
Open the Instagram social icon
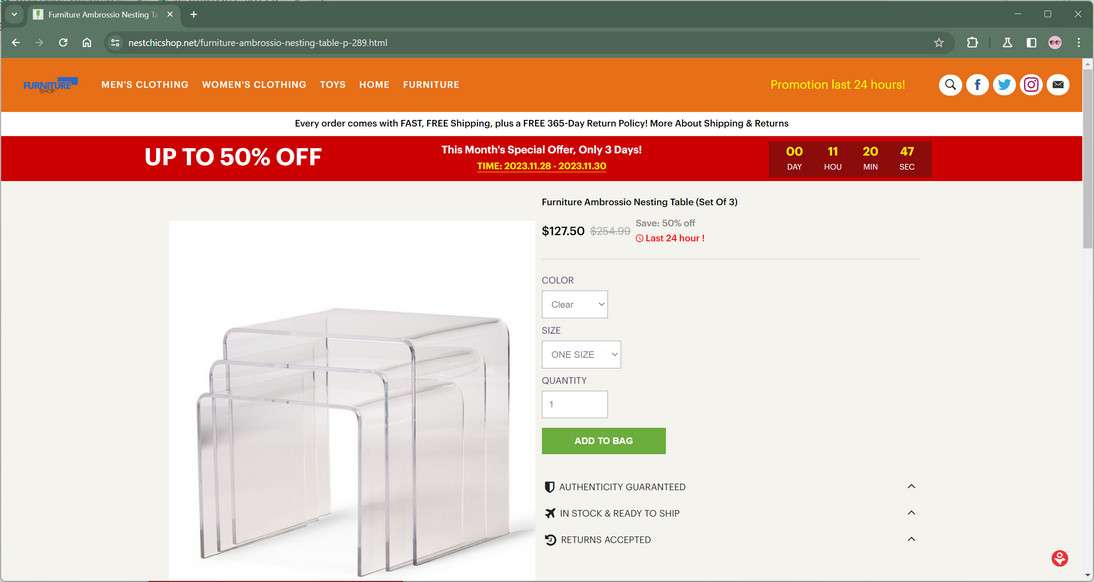tap(1031, 84)
